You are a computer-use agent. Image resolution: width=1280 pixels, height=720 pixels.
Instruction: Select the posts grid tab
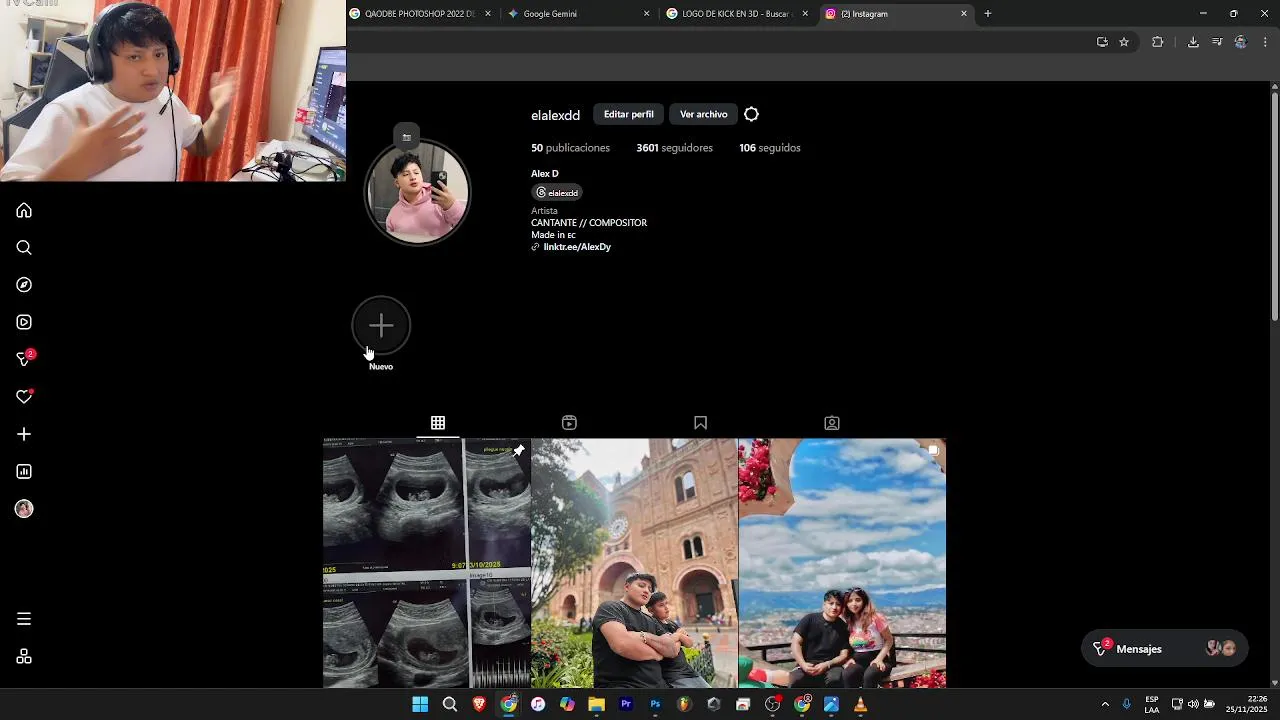point(438,423)
